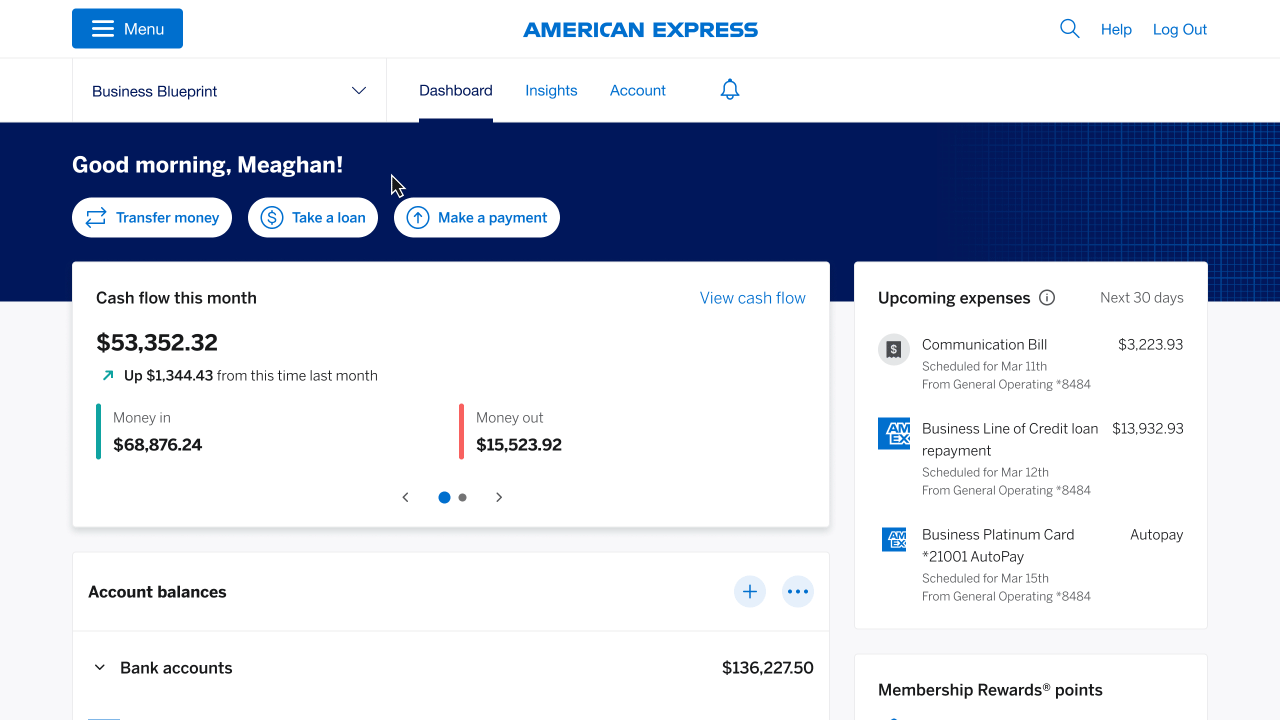
Task: Open notifications via the bell icon
Action: (x=729, y=89)
